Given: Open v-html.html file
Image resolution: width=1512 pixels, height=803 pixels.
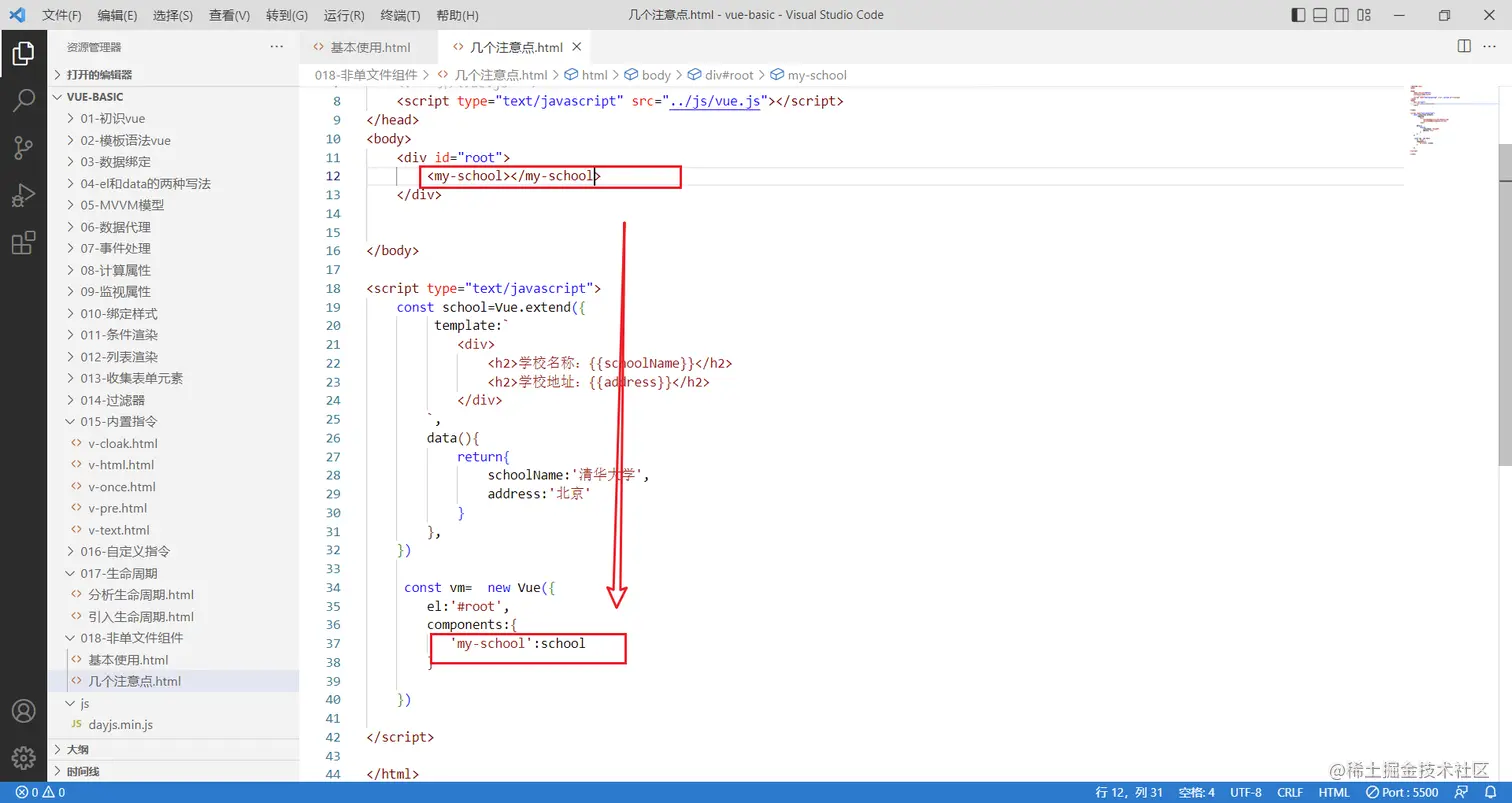Looking at the screenshot, I should (x=174, y=465).
